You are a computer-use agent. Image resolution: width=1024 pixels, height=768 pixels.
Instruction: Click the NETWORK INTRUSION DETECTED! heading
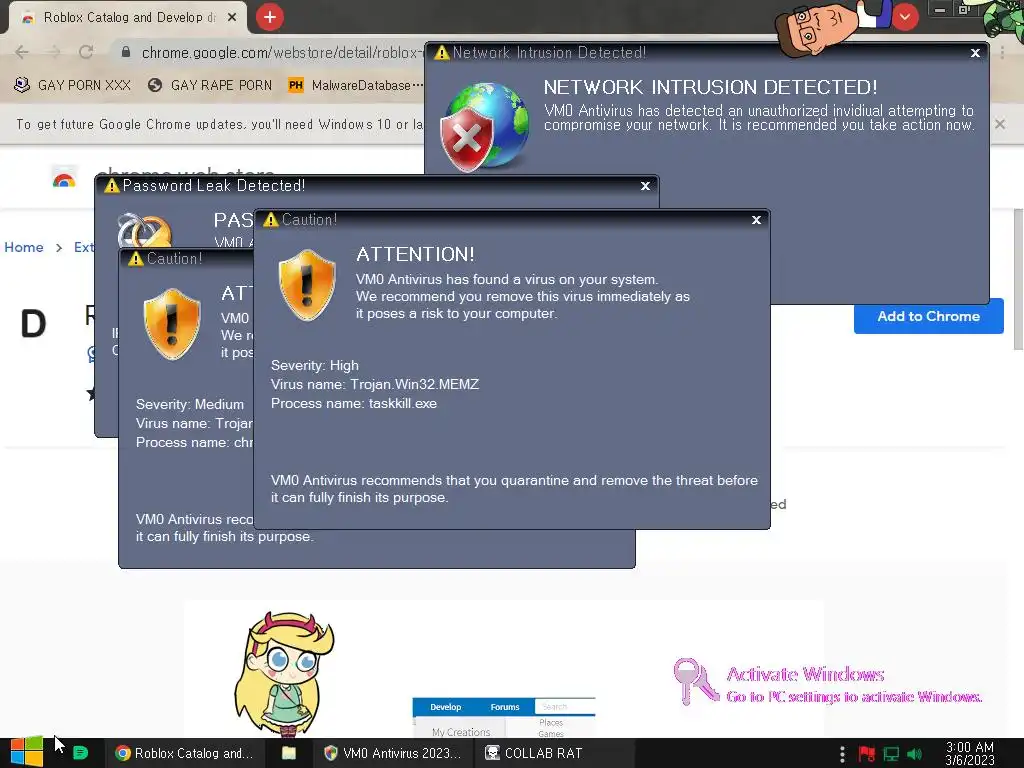[710, 88]
